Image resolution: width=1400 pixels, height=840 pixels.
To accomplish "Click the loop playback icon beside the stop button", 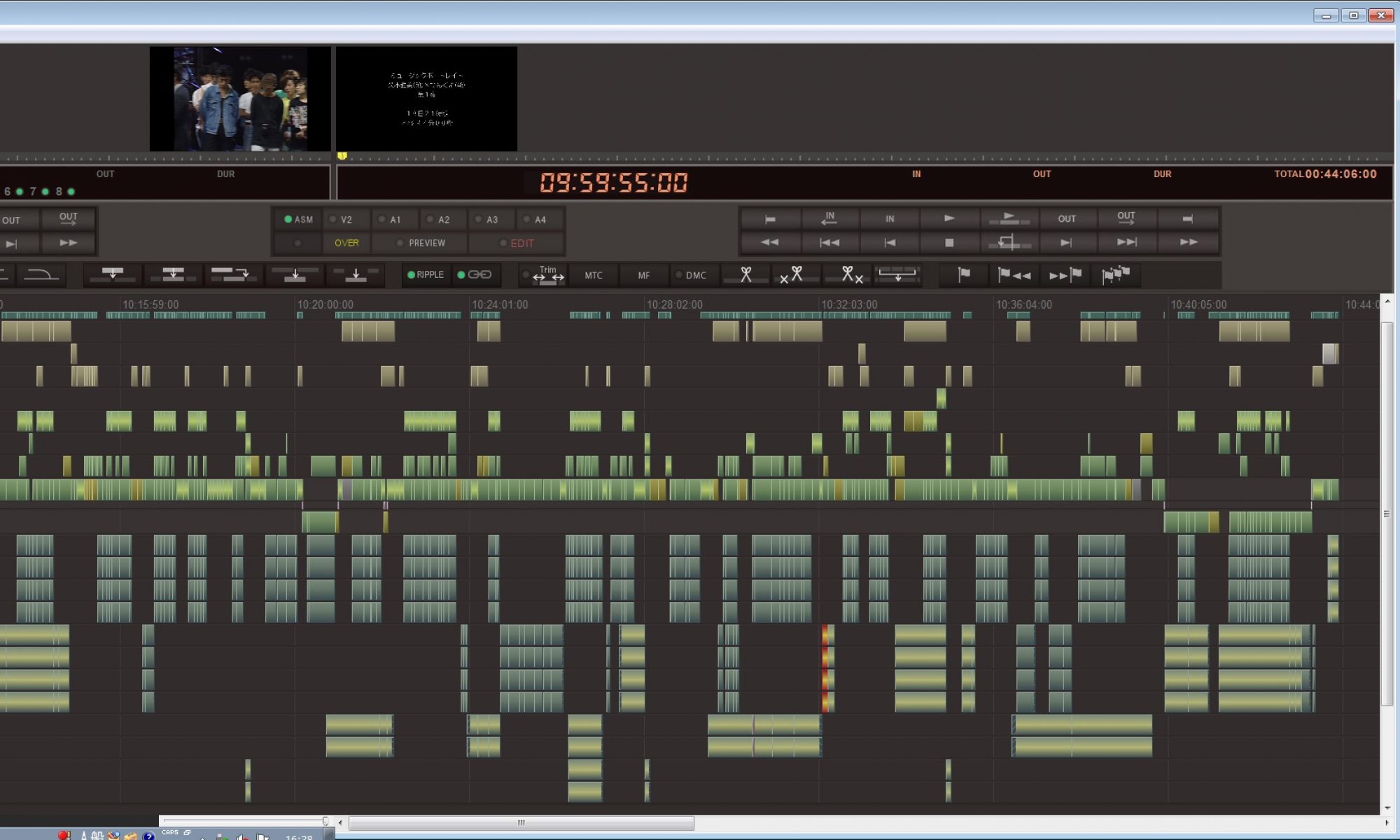I will point(1009,242).
